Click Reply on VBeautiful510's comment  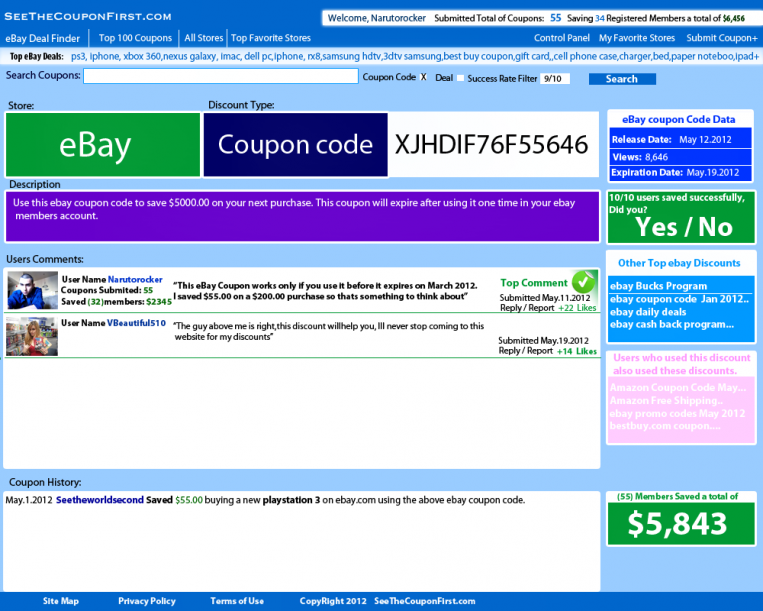pyautogui.click(x=509, y=351)
